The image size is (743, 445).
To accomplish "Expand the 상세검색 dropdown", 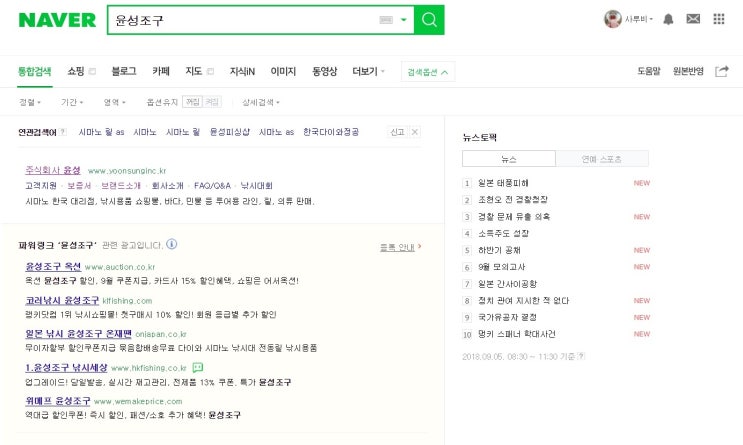I will click(x=261, y=102).
